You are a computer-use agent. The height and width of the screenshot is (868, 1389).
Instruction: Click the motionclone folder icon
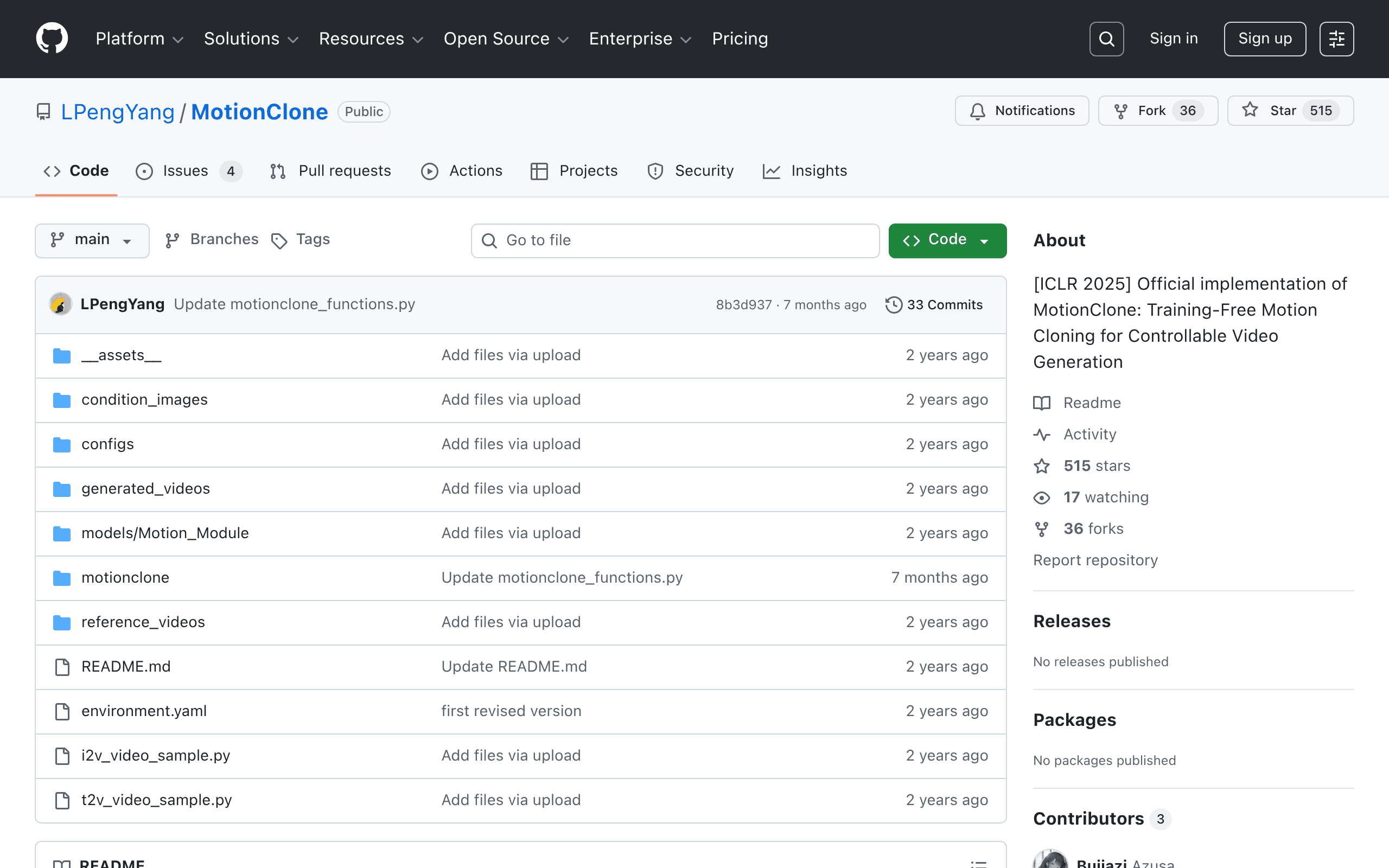(x=61, y=578)
